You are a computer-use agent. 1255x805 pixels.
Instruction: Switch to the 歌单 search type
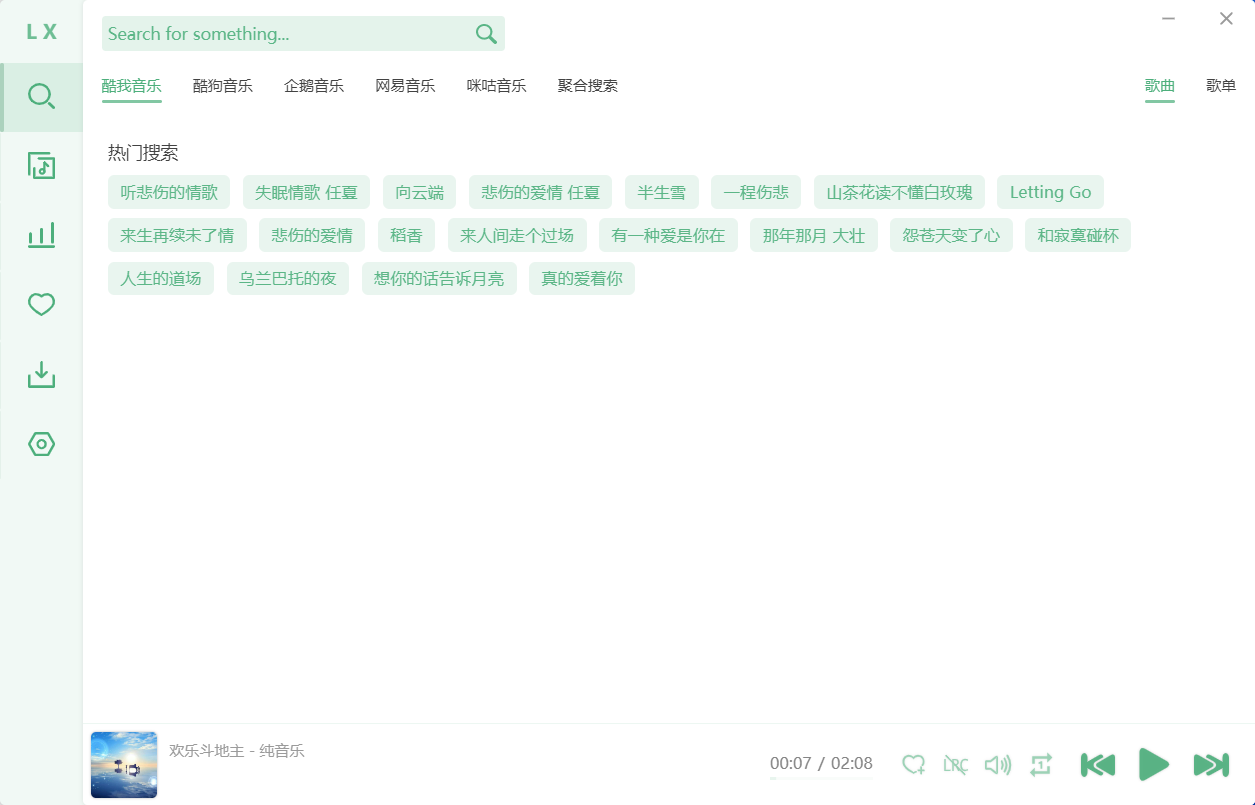point(1220,86)
